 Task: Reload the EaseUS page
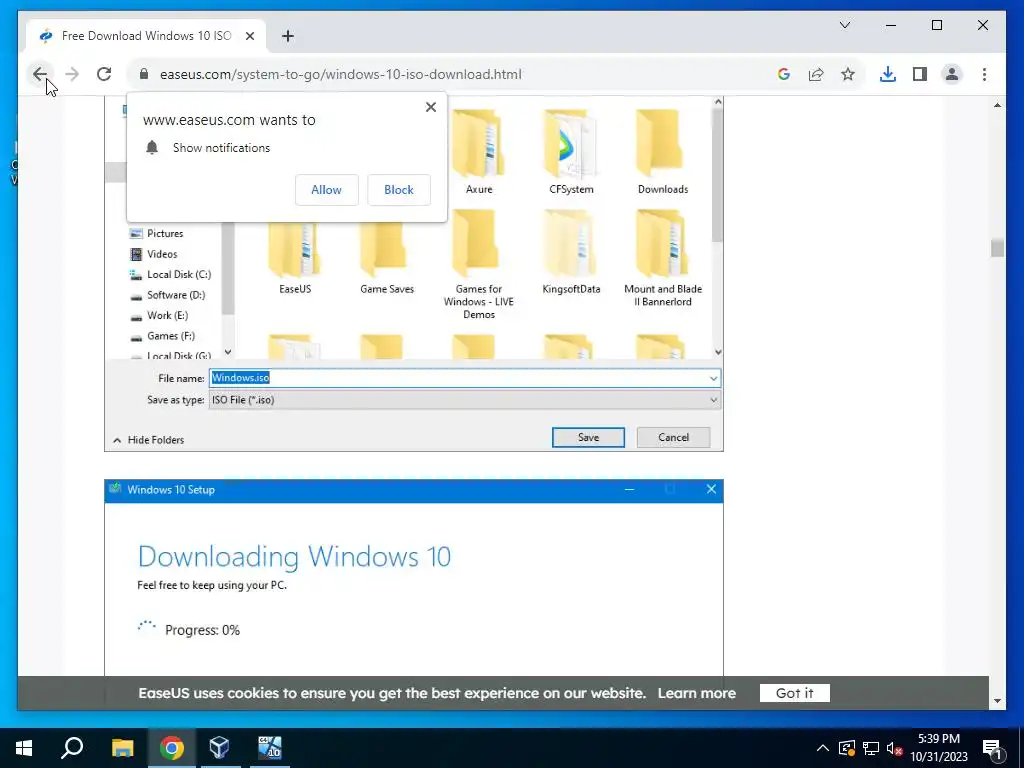(104, 74)
